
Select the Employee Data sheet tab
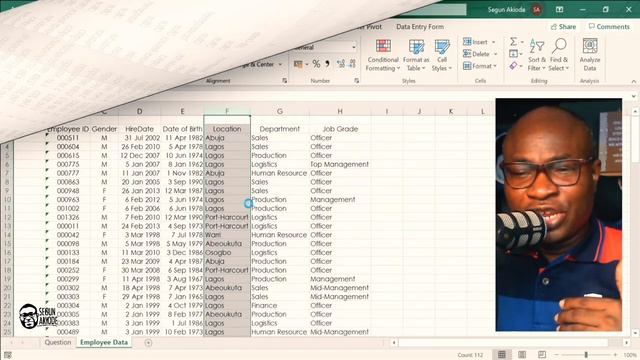(104, 342)
